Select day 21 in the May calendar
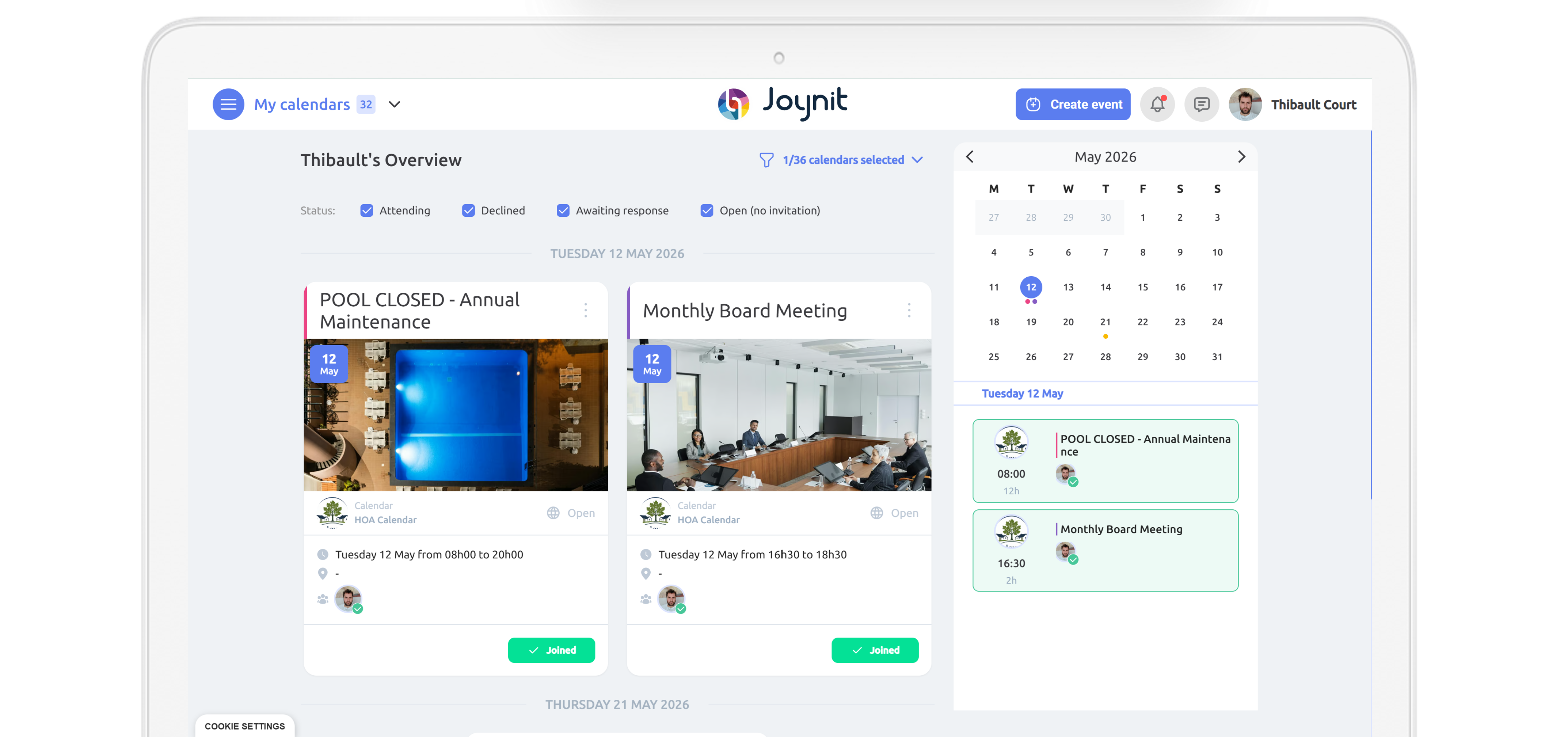Image resolution: width=1568 pixels, height=737 pixels. point(1105,322)
